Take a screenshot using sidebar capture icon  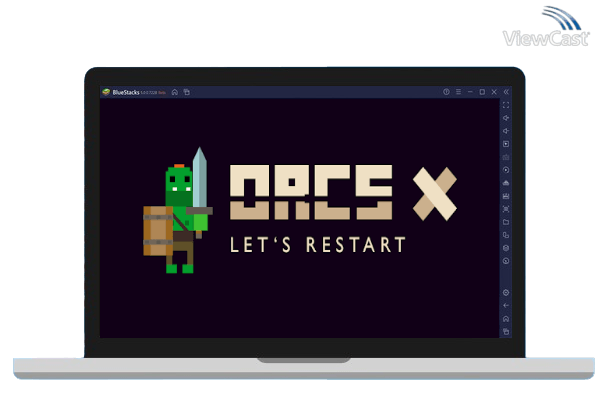506,209
